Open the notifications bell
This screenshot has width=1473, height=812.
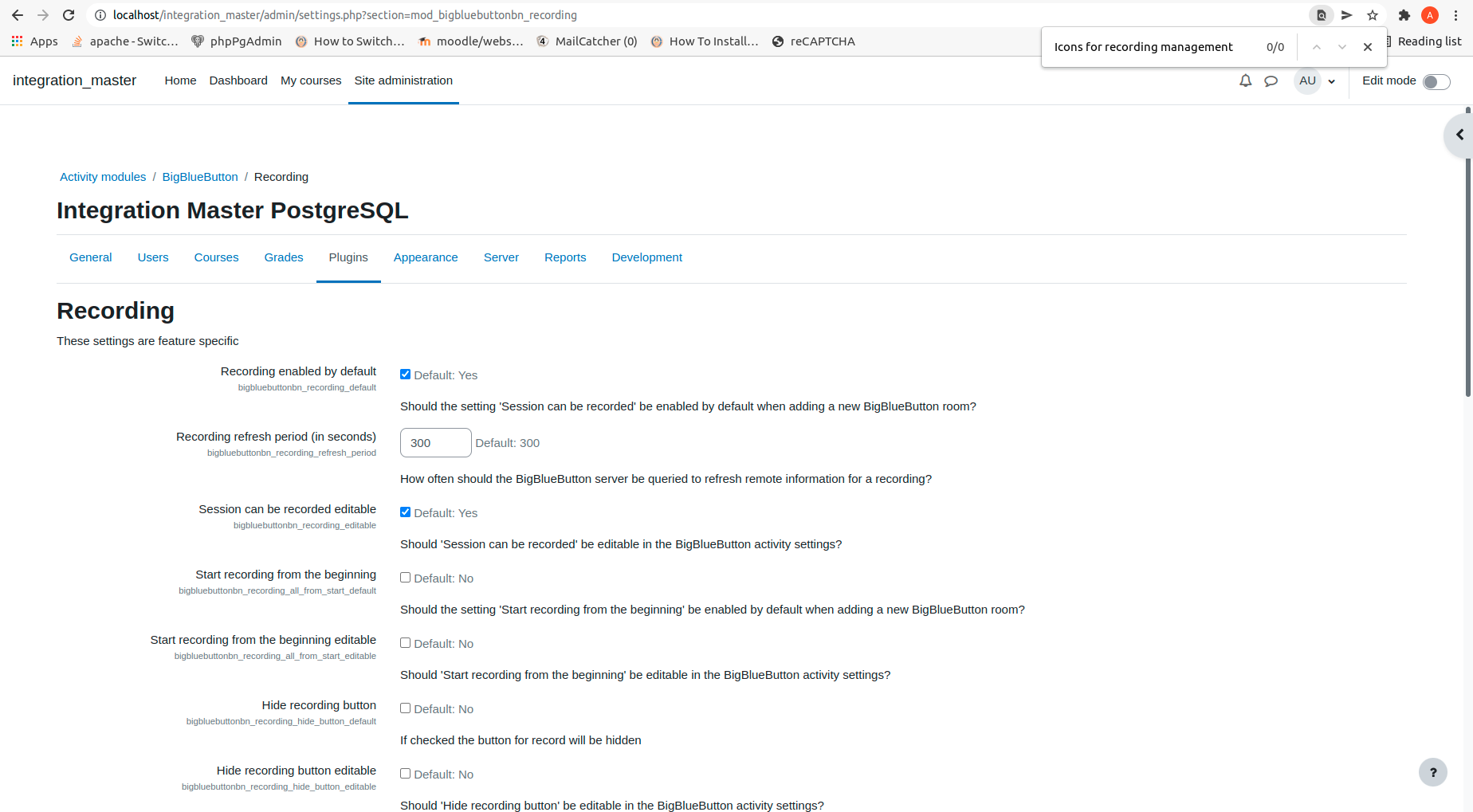coord(1246,80)
